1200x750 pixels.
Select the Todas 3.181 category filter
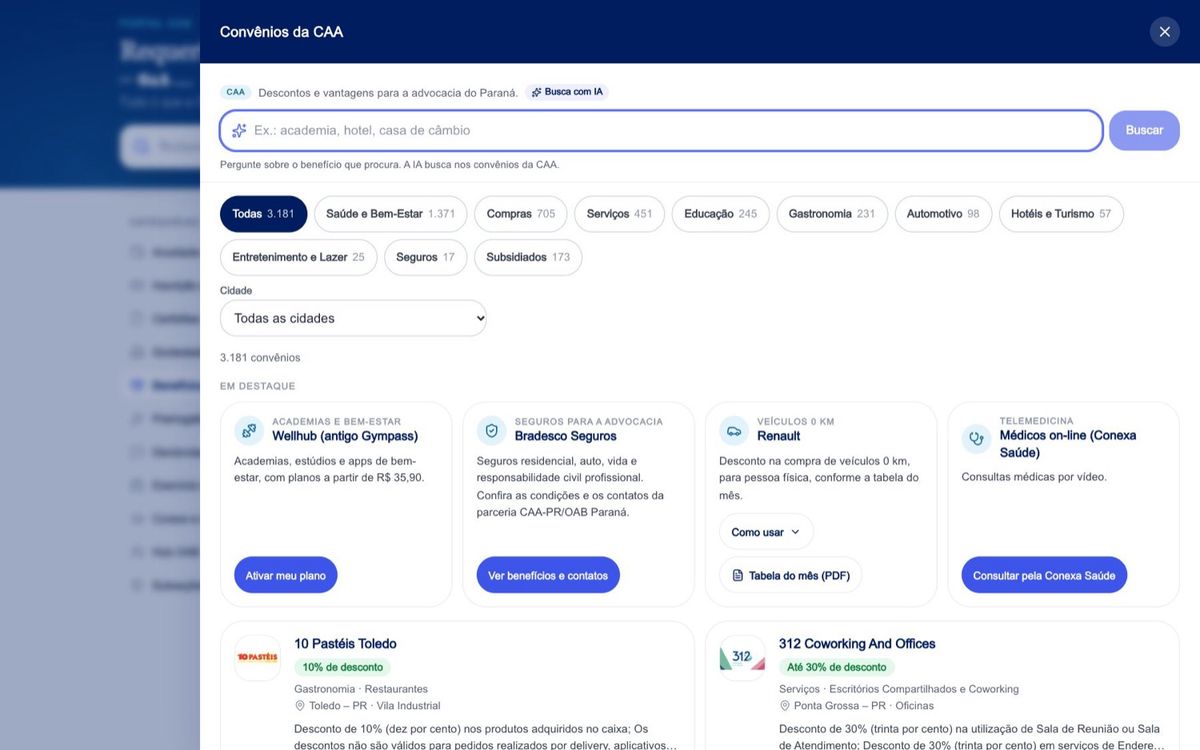coord(263,214)
